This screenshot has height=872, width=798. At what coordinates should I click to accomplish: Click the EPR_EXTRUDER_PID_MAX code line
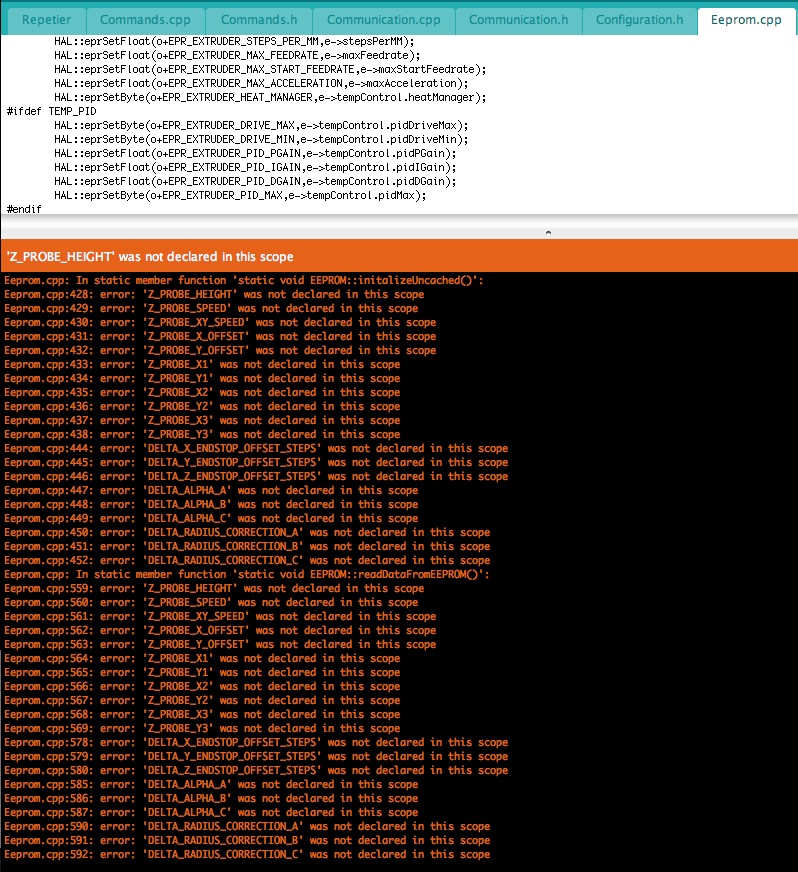[240, 195]
